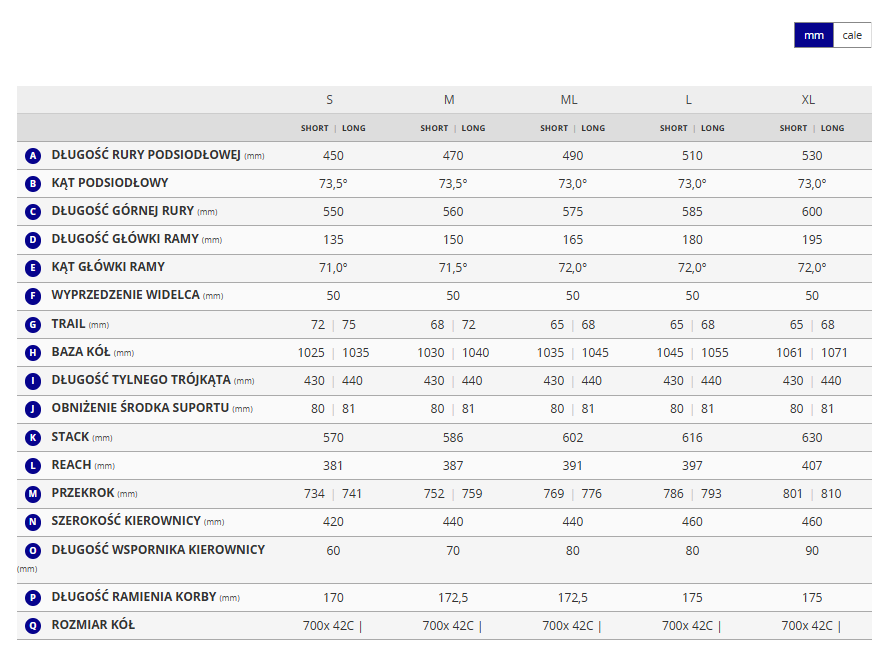Click the L badge next to REACH
The image size is (883, 653).
point(33,466)
